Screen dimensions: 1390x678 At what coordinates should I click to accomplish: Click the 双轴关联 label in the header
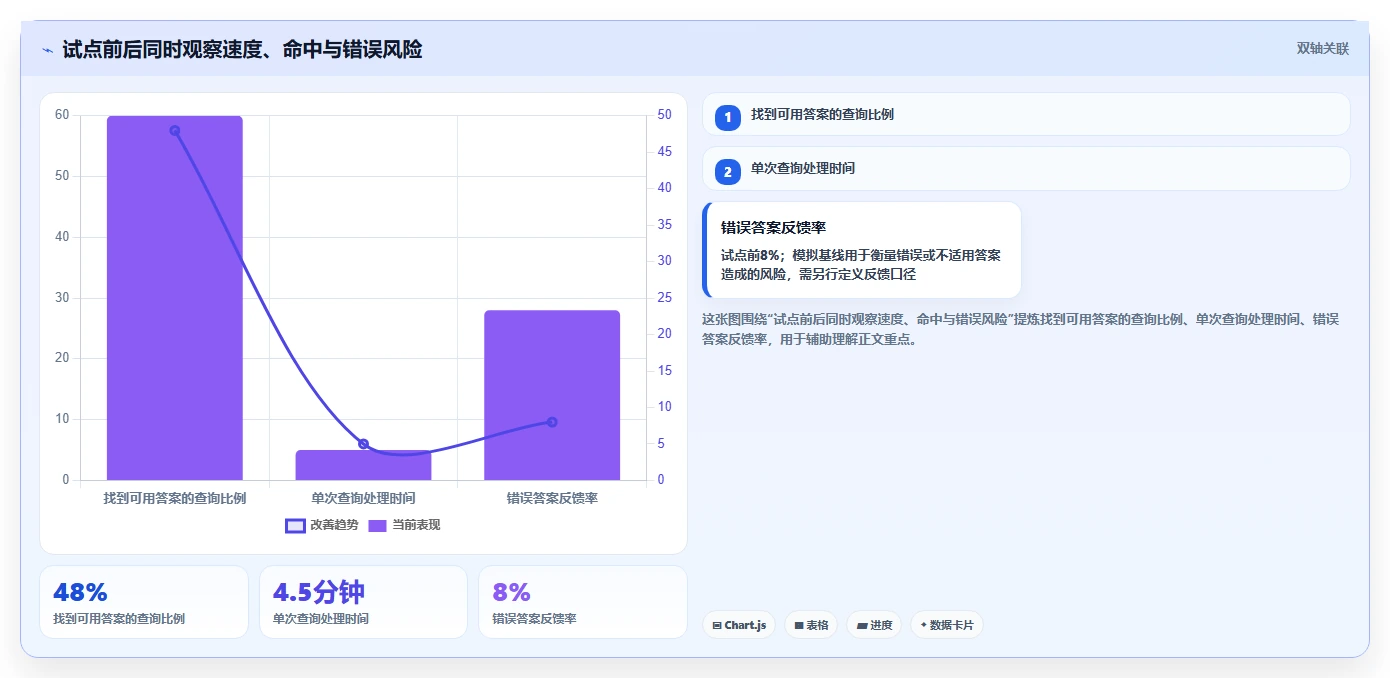1323,48
